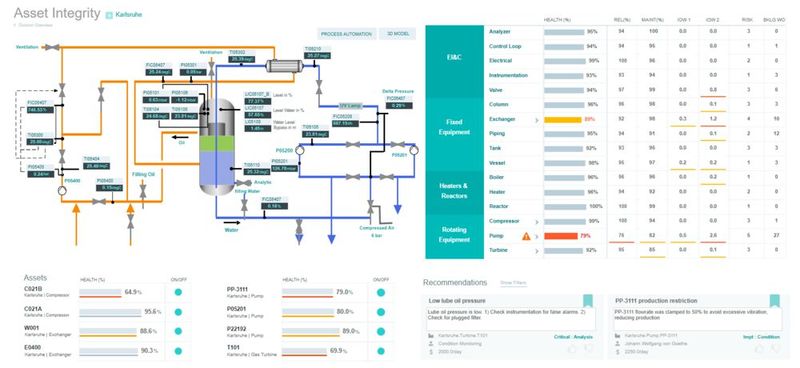Click the Compressed Air valve symbol
The height and width of the screenshot is (368, 800).
coord(370,208)
